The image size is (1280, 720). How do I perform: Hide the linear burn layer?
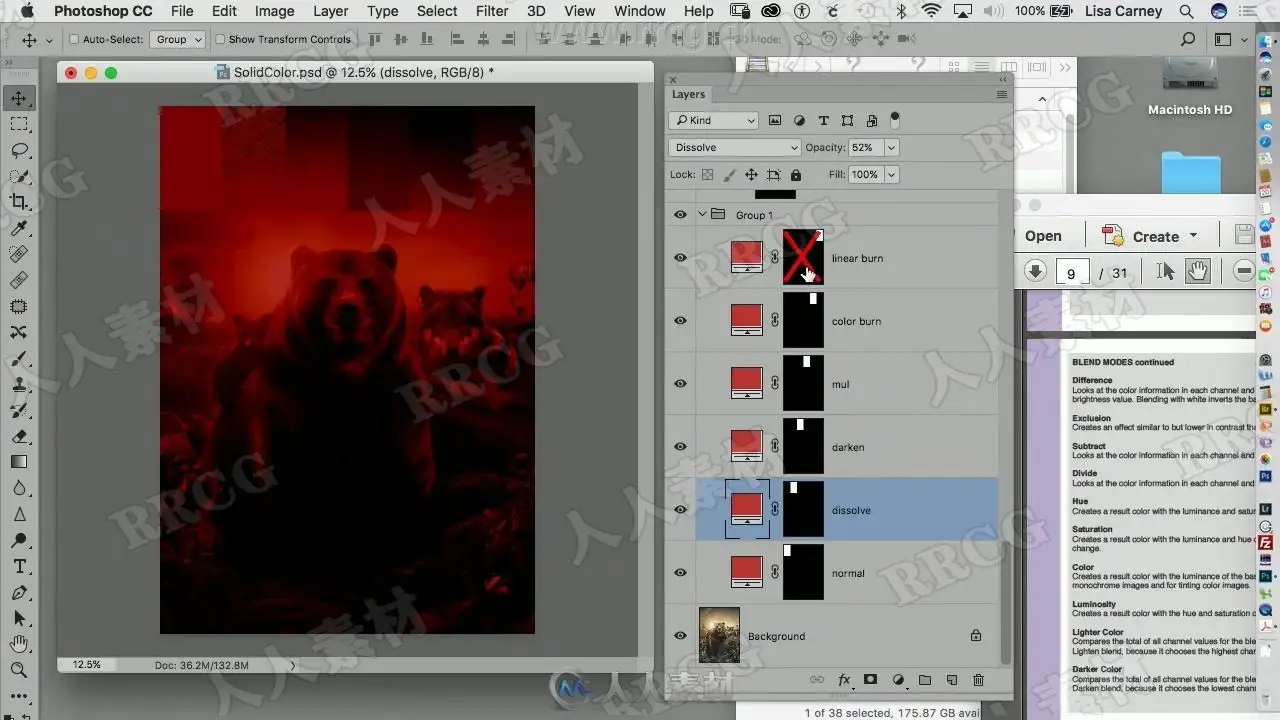[681, 258]
